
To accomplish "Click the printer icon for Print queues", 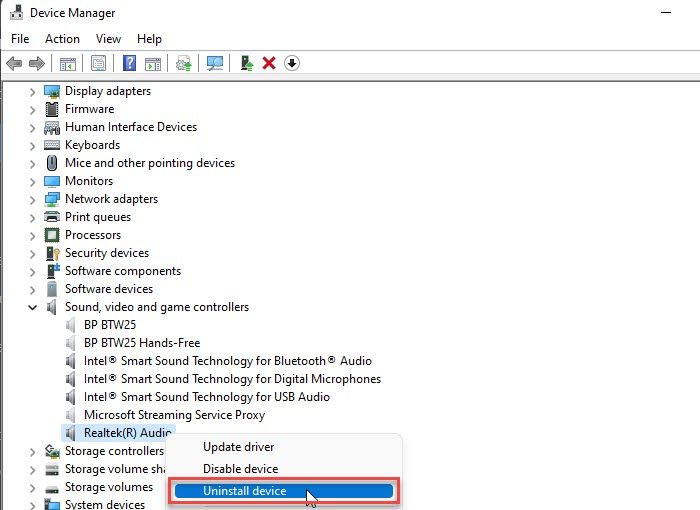I will click(52, 217).
